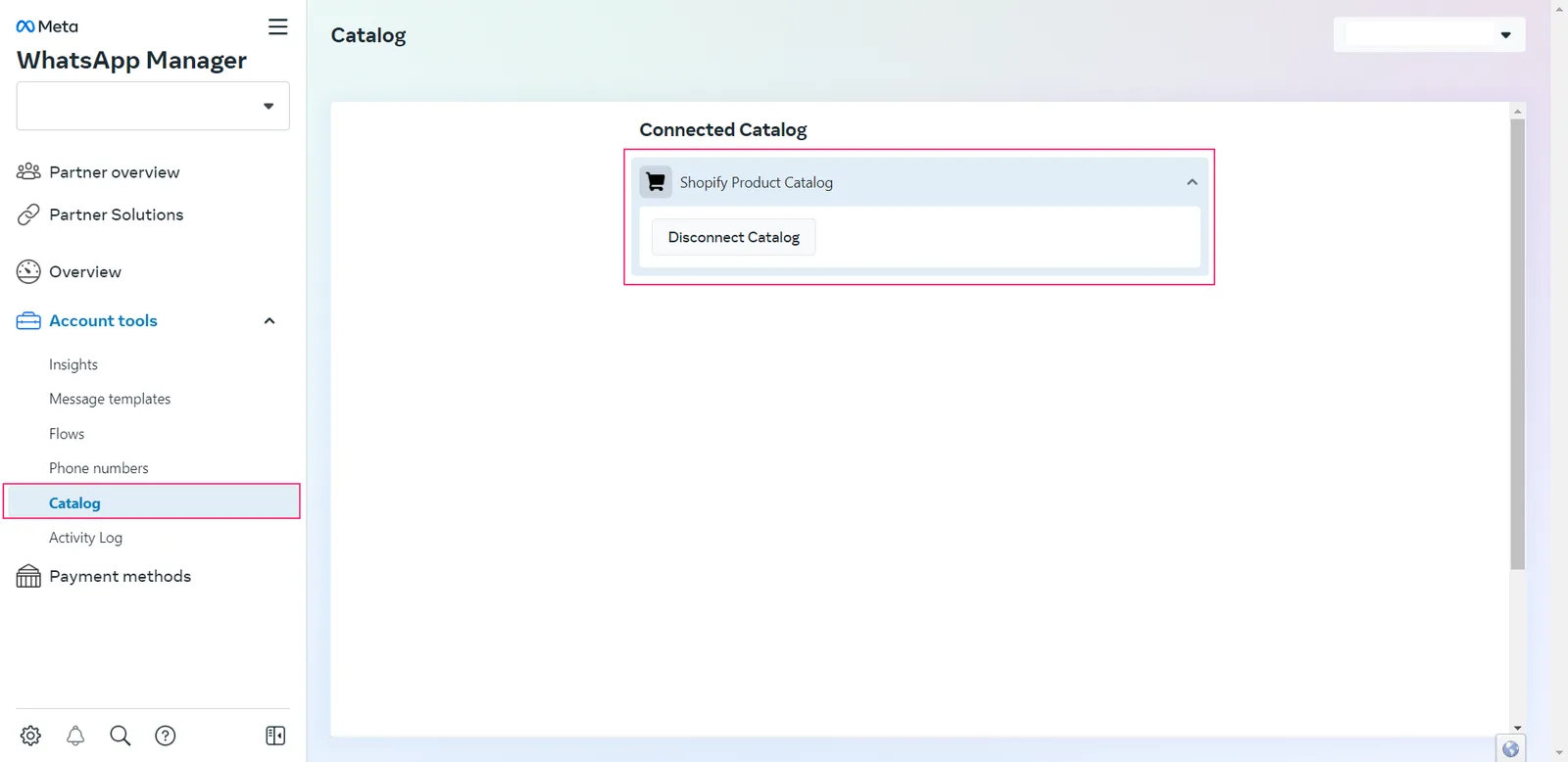1568x762 pixels.
Task: Click the Meta logo
Action: tap(47, 26)
